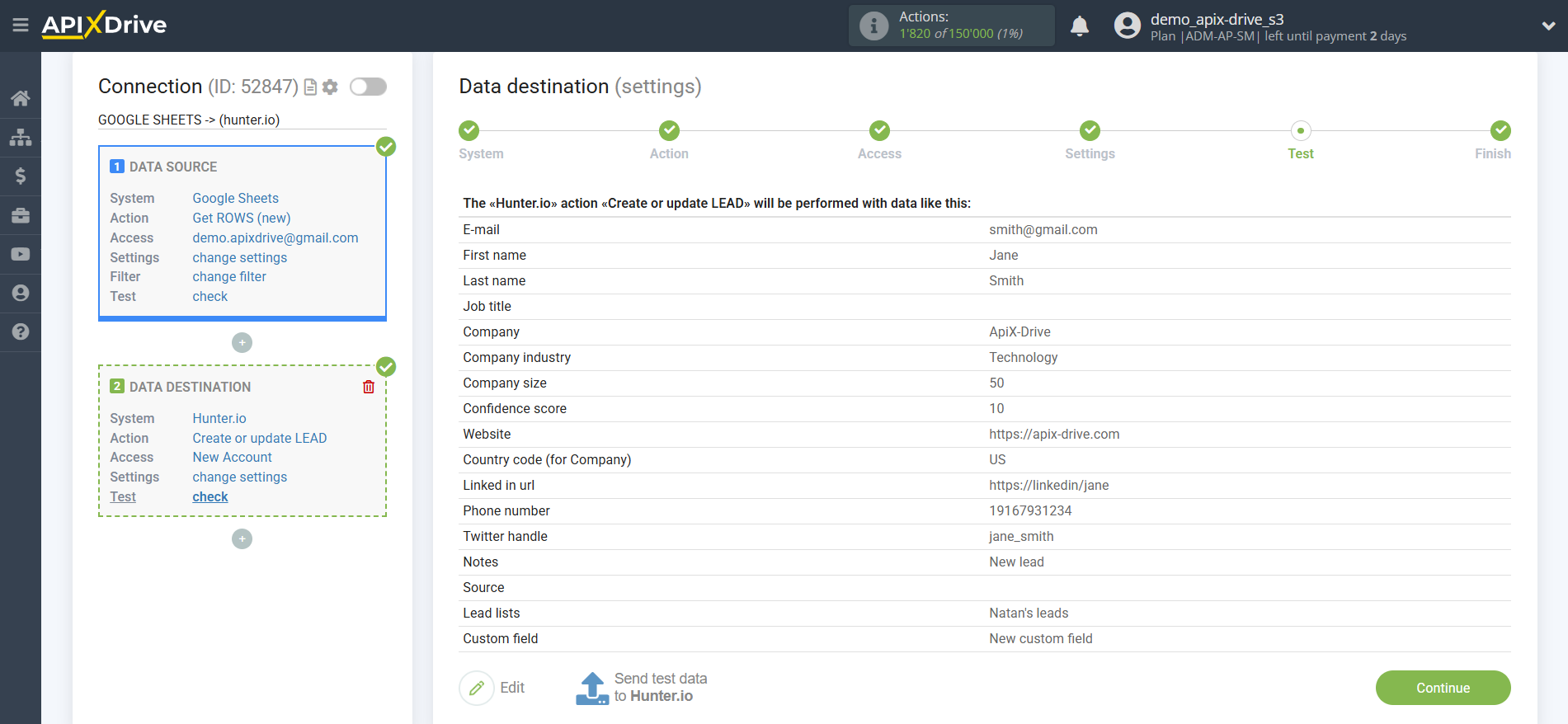Open connections sitemap icon in sidebar
Image resolution: width=1568 pixels, height=724 pixels.
tap(21, 137)
